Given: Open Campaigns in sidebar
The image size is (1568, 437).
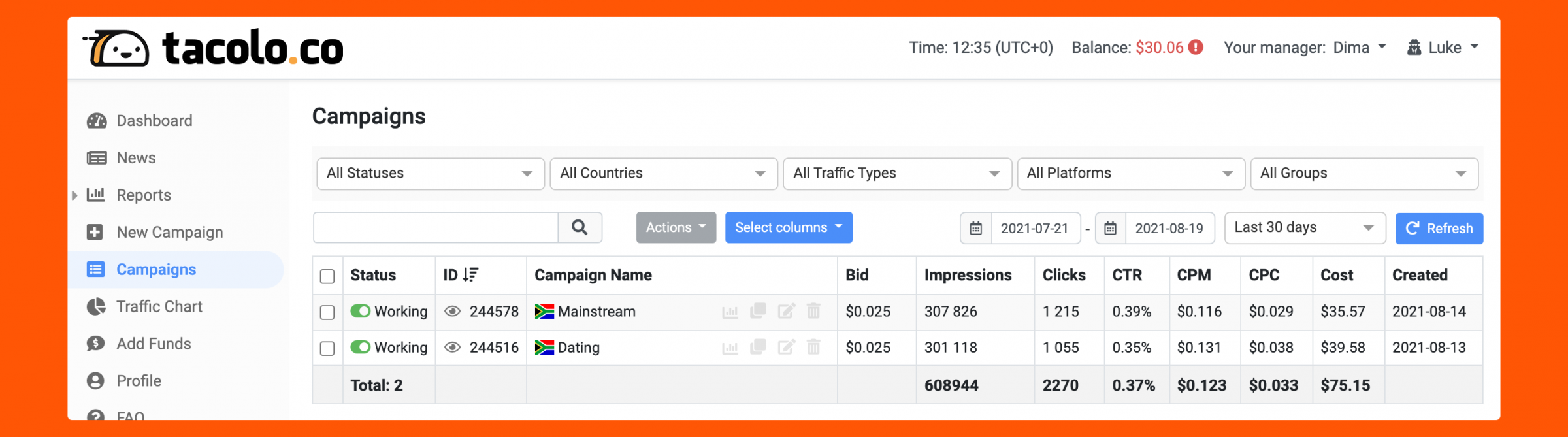Looking at the screenshot, I should (x=156, y=270).
